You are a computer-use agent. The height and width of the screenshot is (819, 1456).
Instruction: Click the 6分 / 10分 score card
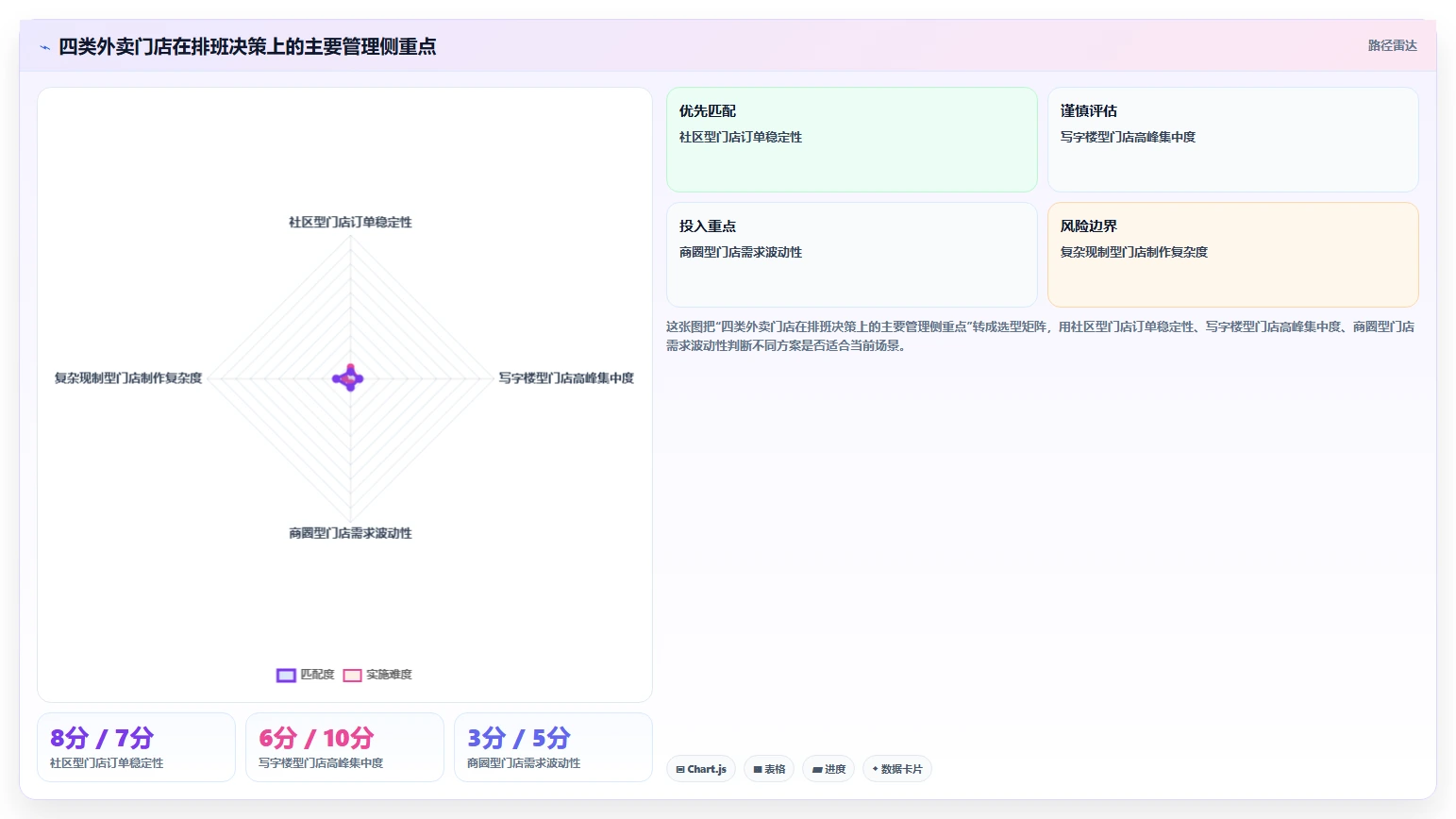click(x=344, y=747)
